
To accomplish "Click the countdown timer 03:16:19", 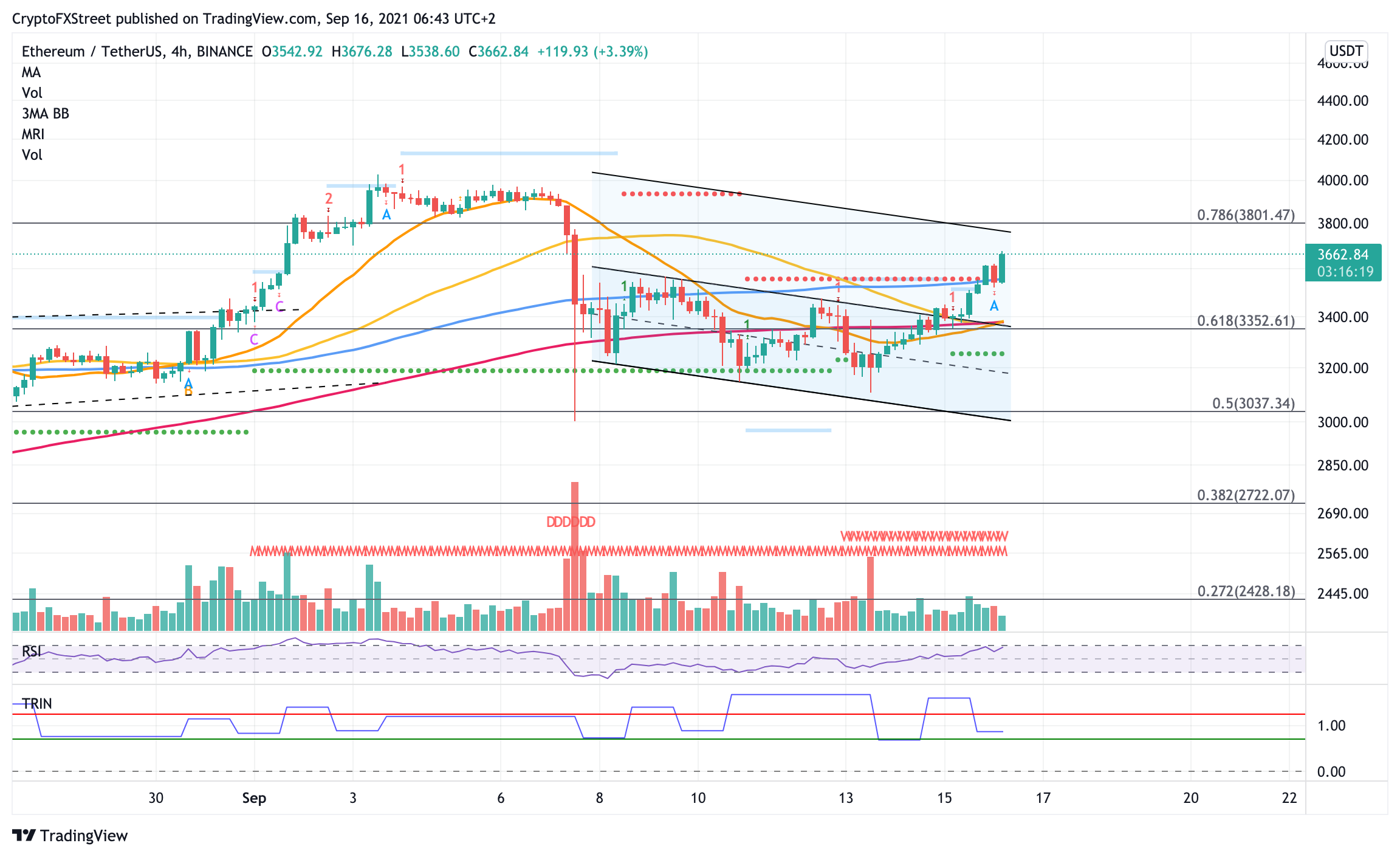I will (1345, 272).
